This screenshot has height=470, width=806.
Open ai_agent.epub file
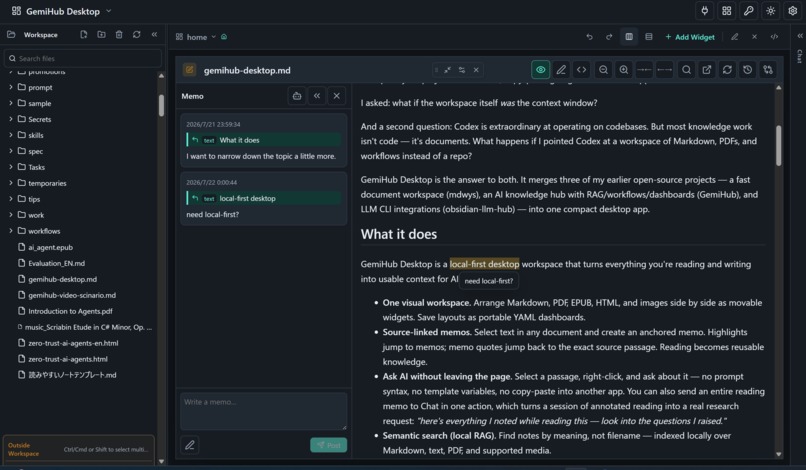50,247
